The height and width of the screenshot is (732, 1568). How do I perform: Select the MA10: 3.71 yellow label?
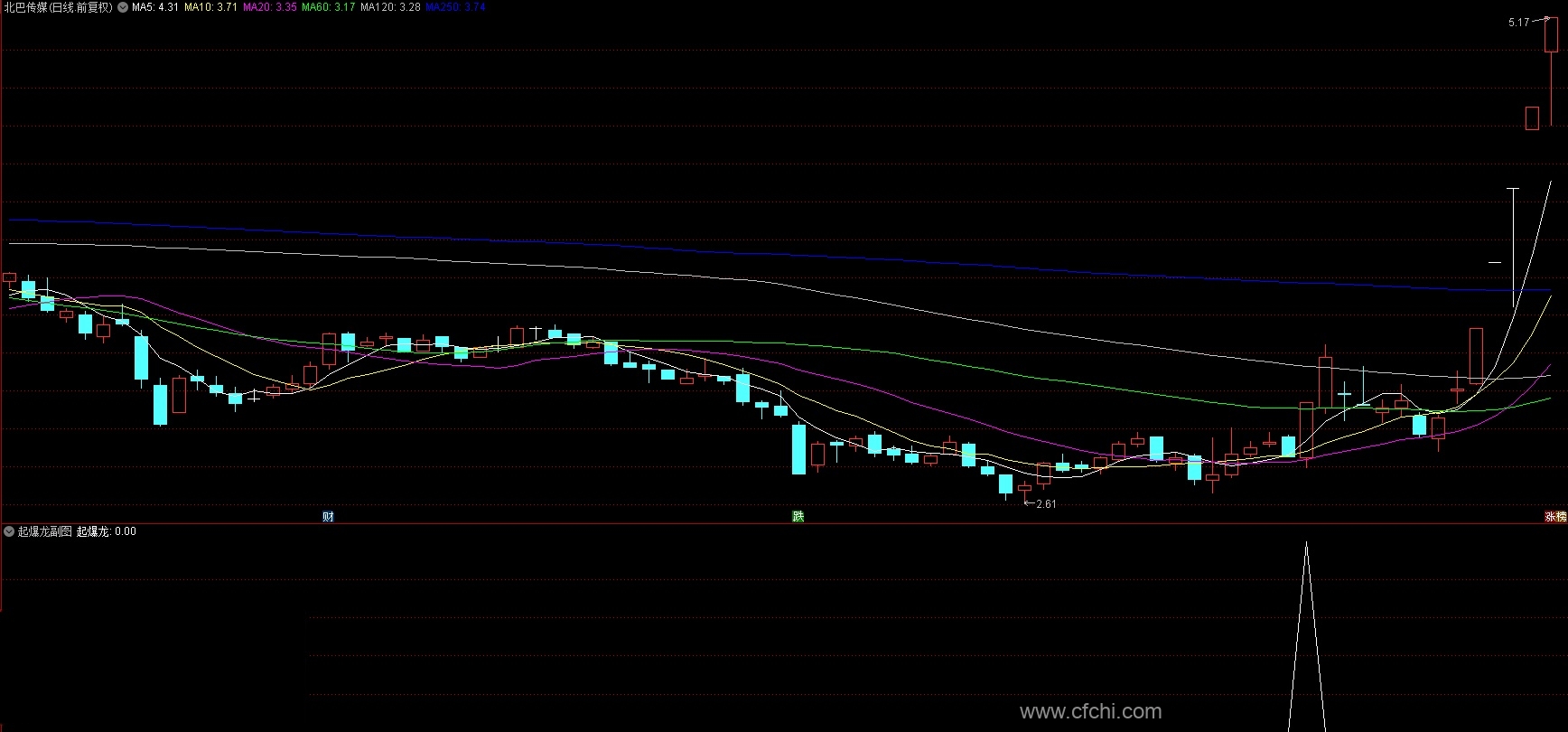[211, 7]
